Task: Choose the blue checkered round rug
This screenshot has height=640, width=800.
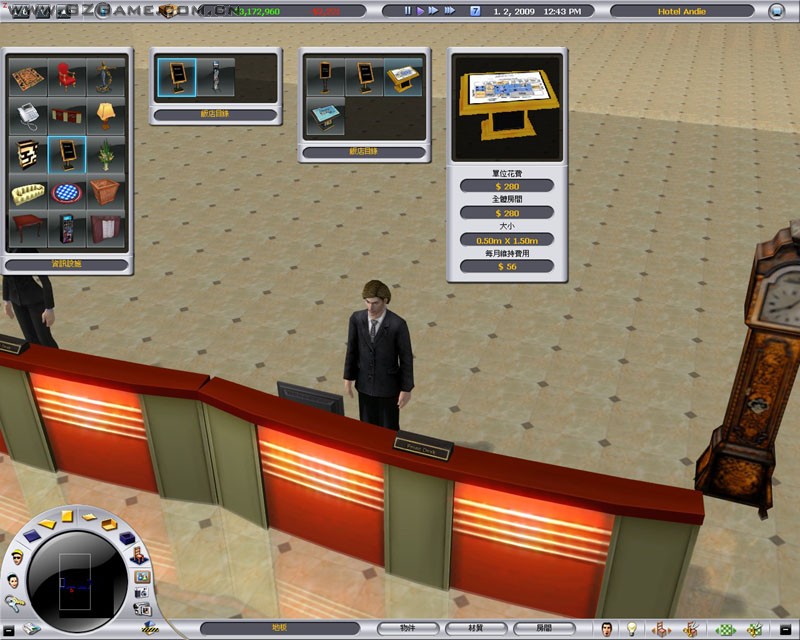Action: tap(67, 193)
